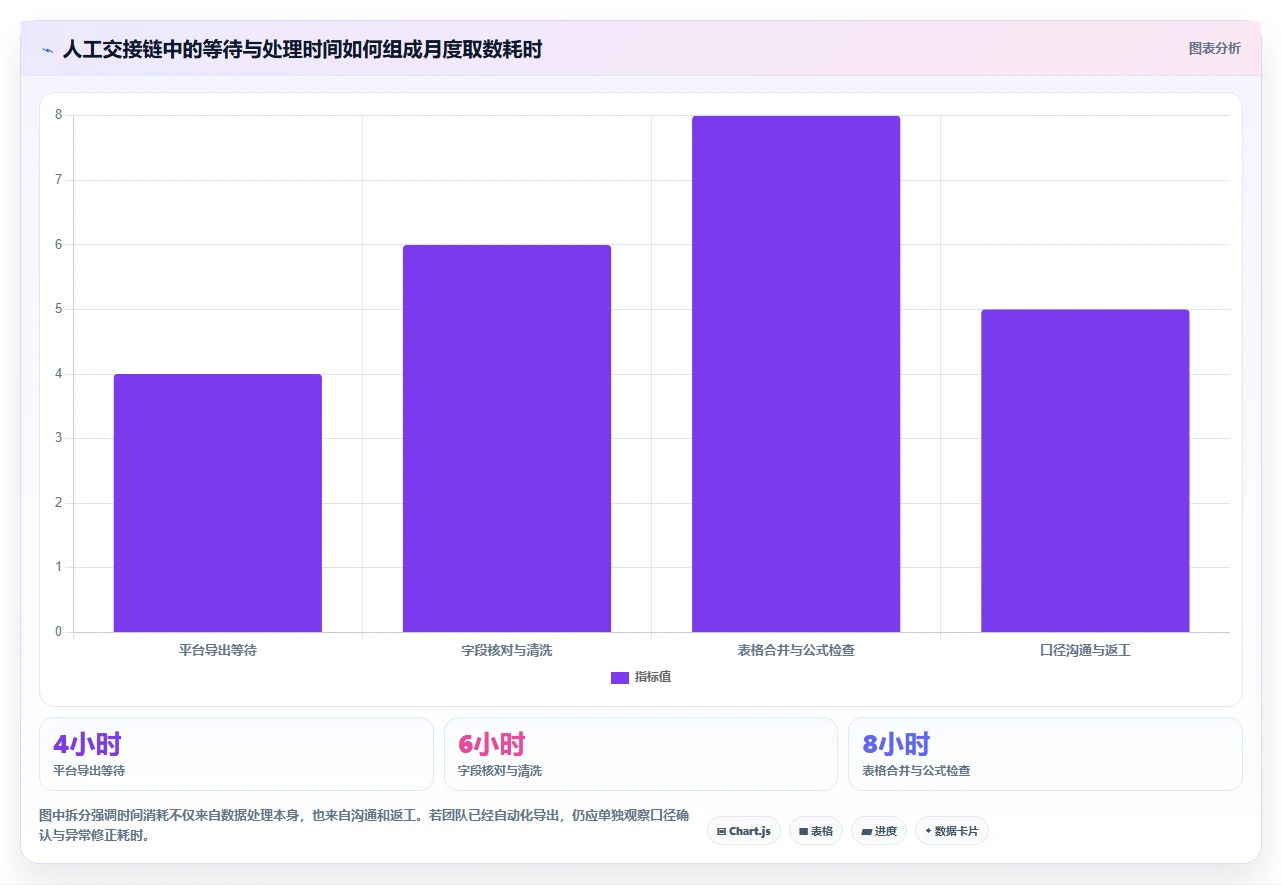Open the 8小时 stat card

(1045, 754)
